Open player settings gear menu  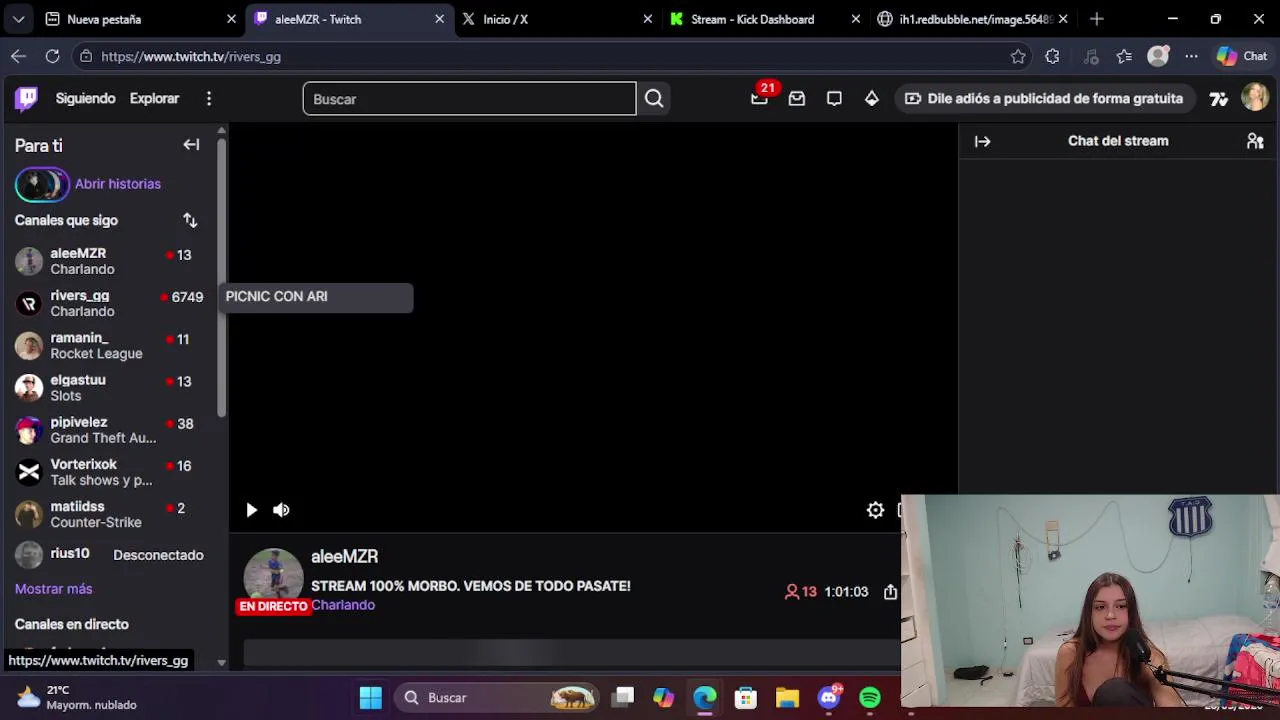[x=875, y=510]
